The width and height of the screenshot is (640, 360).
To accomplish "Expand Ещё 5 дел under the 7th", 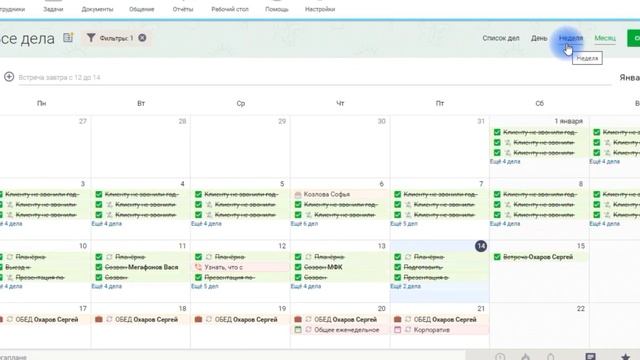I will [x=404, y=224].
